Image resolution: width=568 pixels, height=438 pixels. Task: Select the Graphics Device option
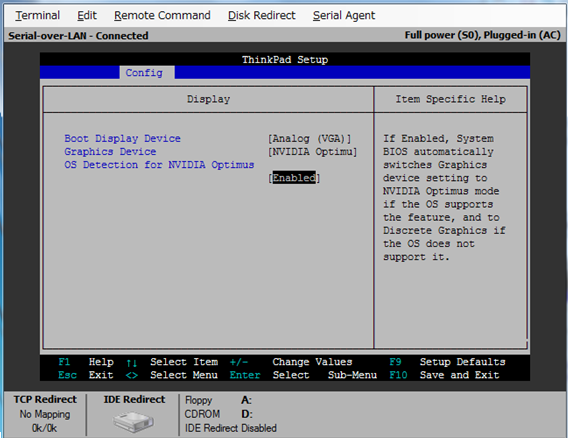(110, 151)
